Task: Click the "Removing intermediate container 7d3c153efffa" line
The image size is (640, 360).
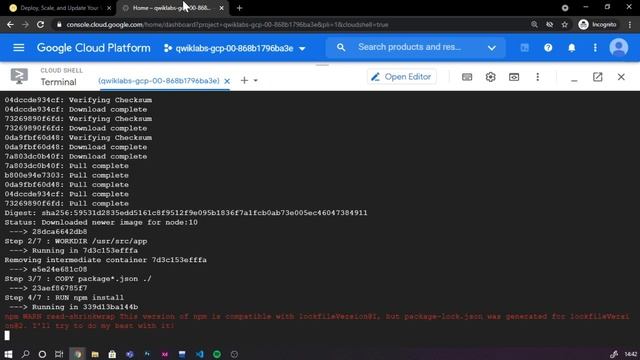Action: pyautogui.click(x=106, y=260)
